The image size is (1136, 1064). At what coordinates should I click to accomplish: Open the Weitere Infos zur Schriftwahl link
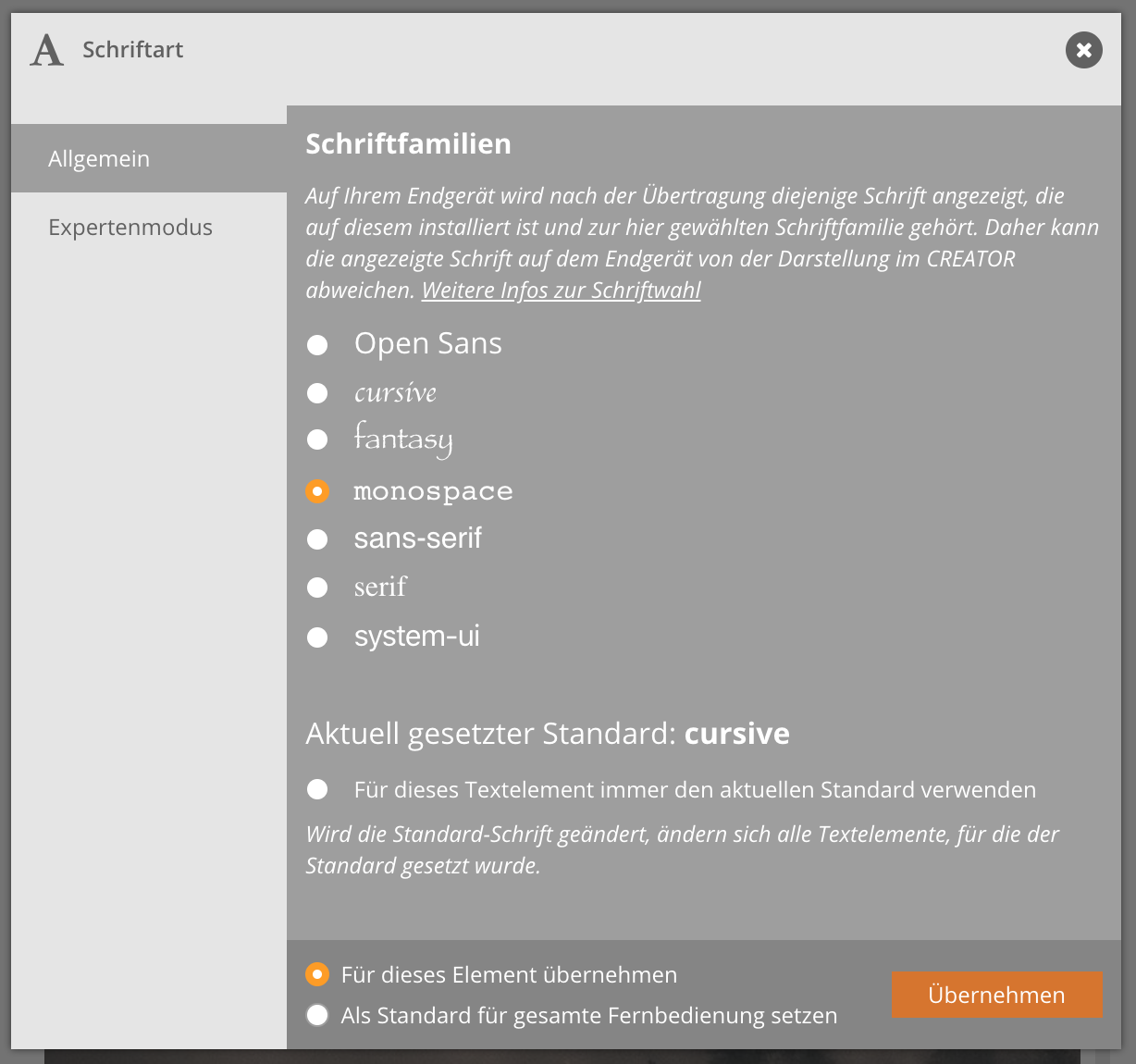(x=561, y=291)
